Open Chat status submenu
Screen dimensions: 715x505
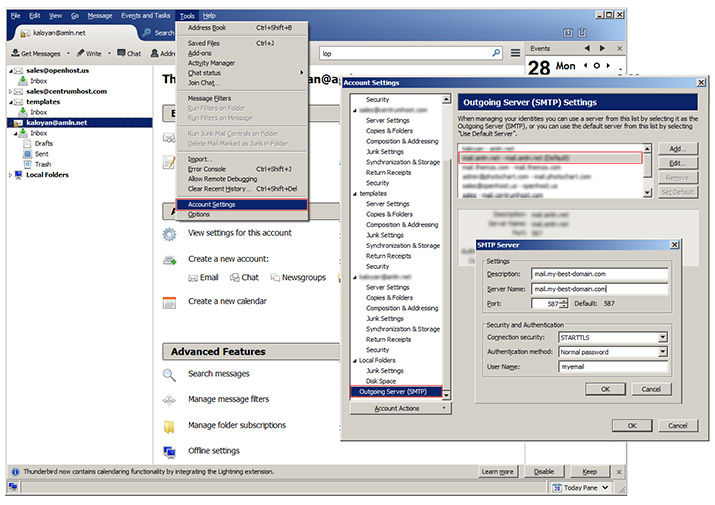(x=242, y=73)
